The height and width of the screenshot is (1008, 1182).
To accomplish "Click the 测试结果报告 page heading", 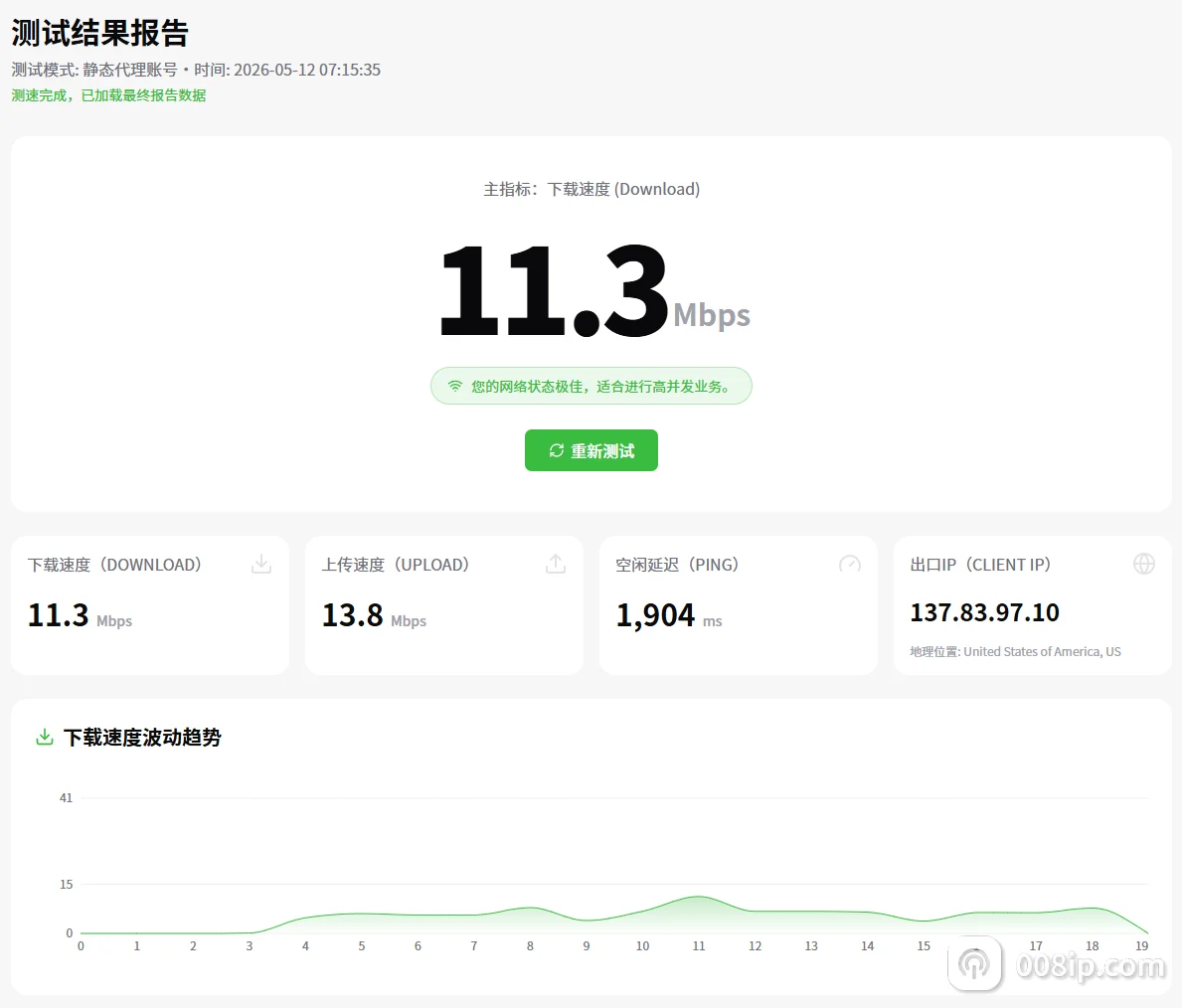I will tap(100, 33).
